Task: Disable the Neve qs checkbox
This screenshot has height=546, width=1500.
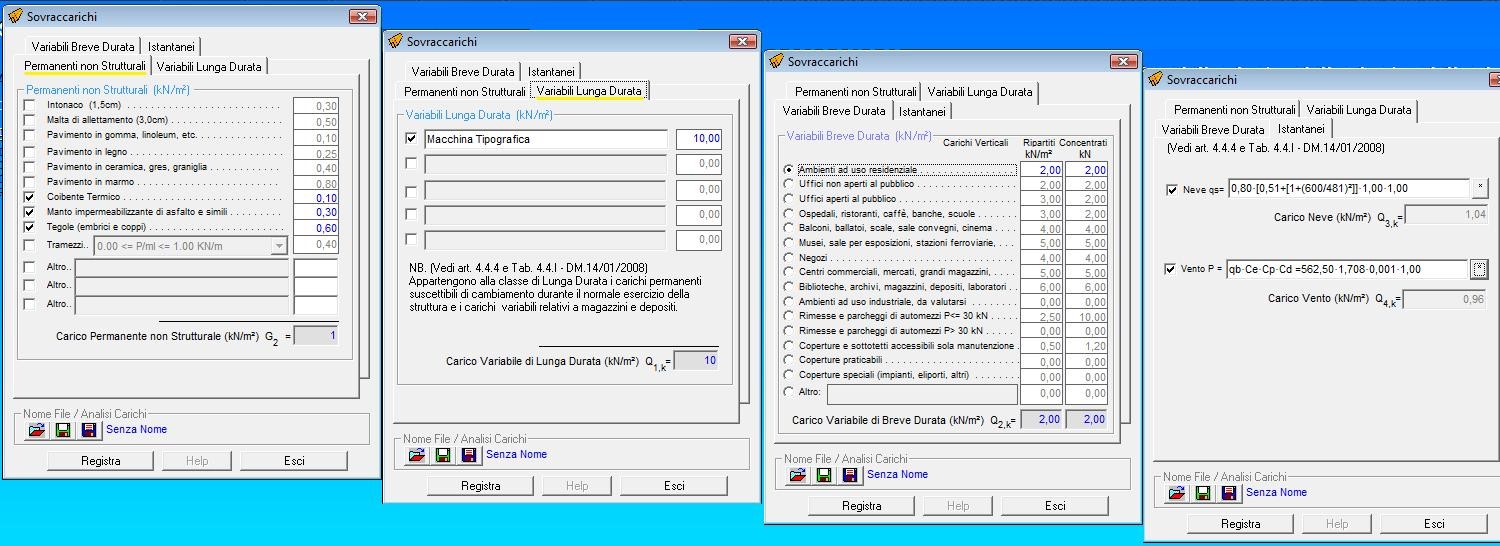Action: coord(1172,189)
